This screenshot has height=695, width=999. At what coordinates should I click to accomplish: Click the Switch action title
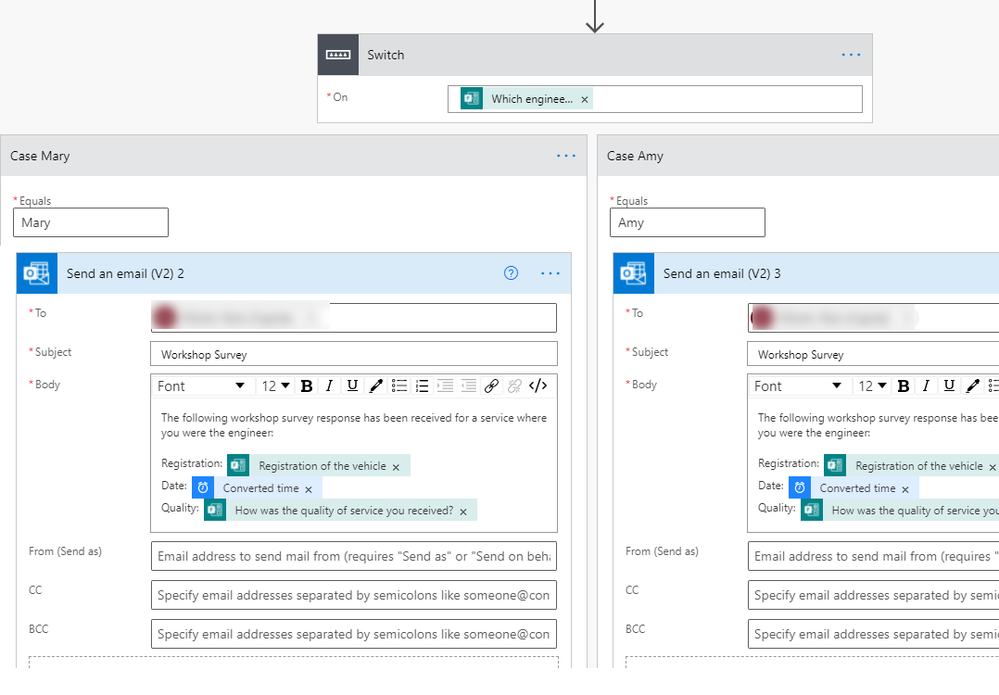385,55
